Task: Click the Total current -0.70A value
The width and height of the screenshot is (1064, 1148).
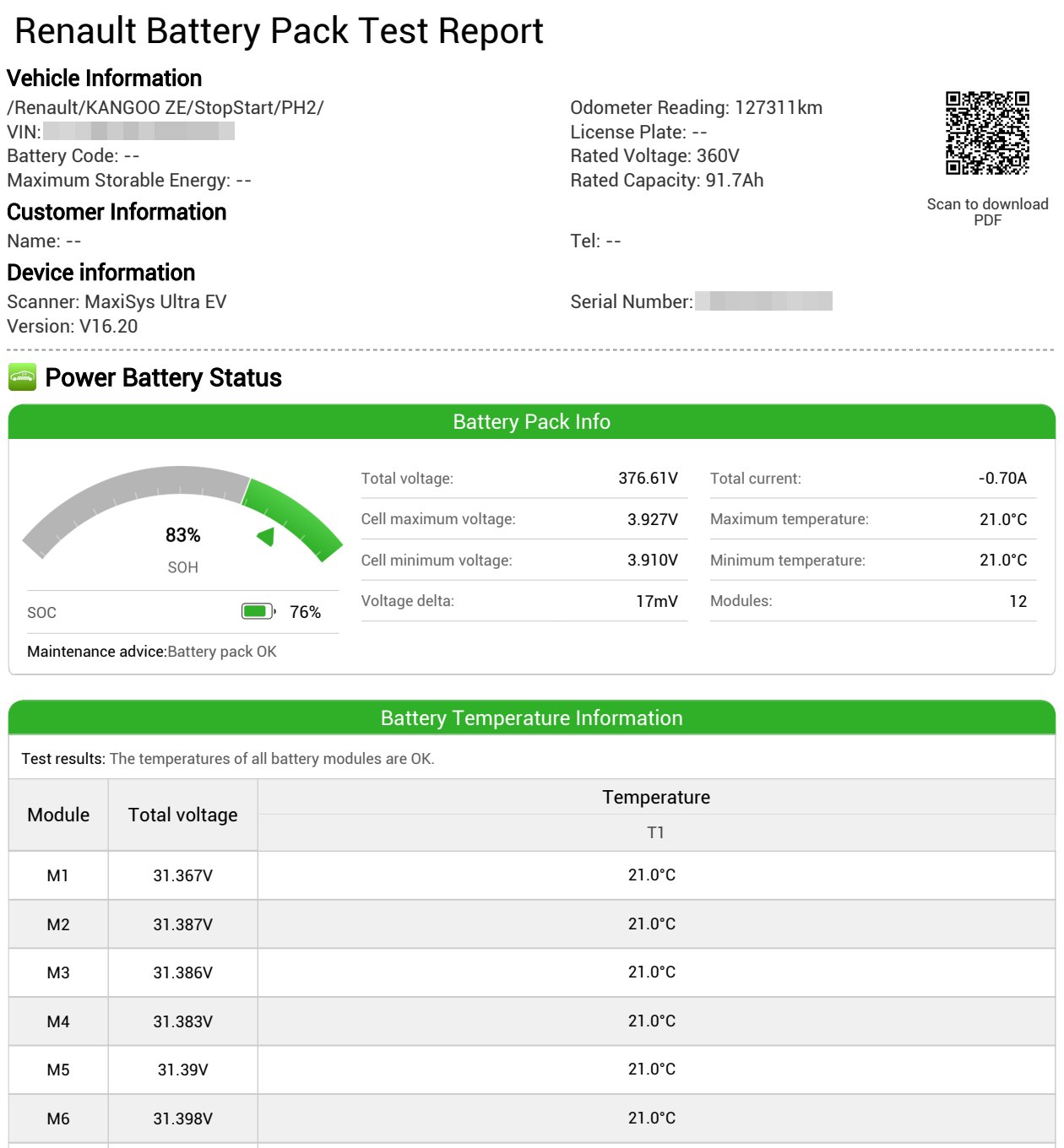Action: coord(1003,478)
